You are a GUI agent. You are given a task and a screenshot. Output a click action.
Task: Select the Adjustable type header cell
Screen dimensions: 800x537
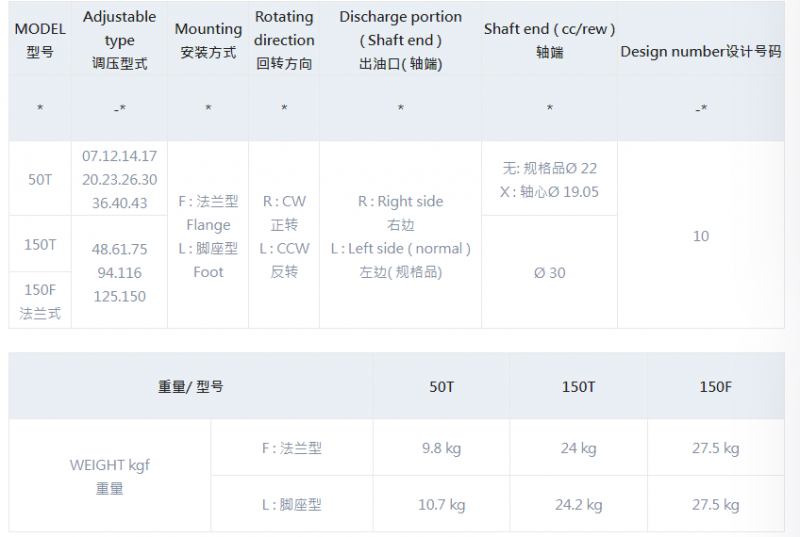(119, 40)
